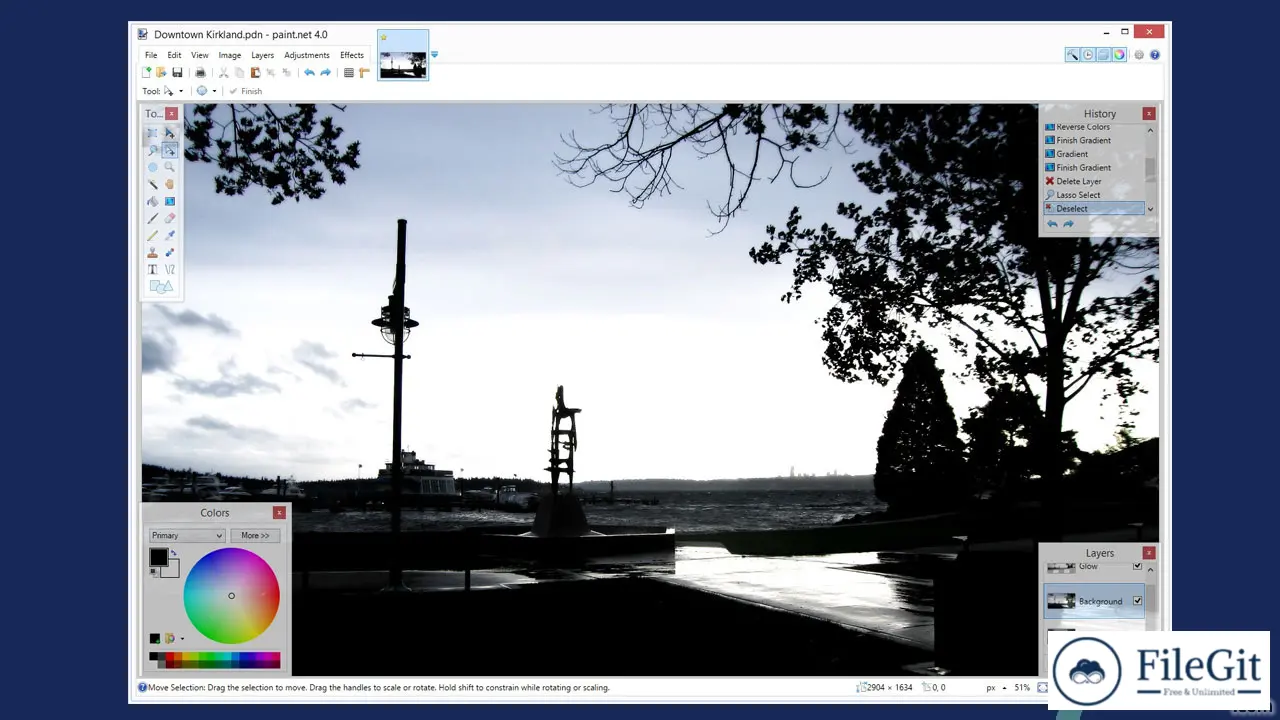The height and width of the screenshot is (720, 1280).
Task: Click Undo arrow in History panel
Action: pyautogui.click(x=1052, y=224)
